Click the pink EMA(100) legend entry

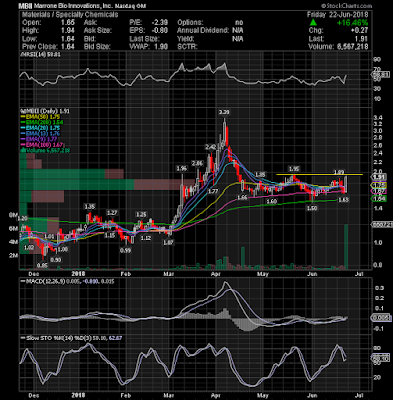tap(42, 144)
